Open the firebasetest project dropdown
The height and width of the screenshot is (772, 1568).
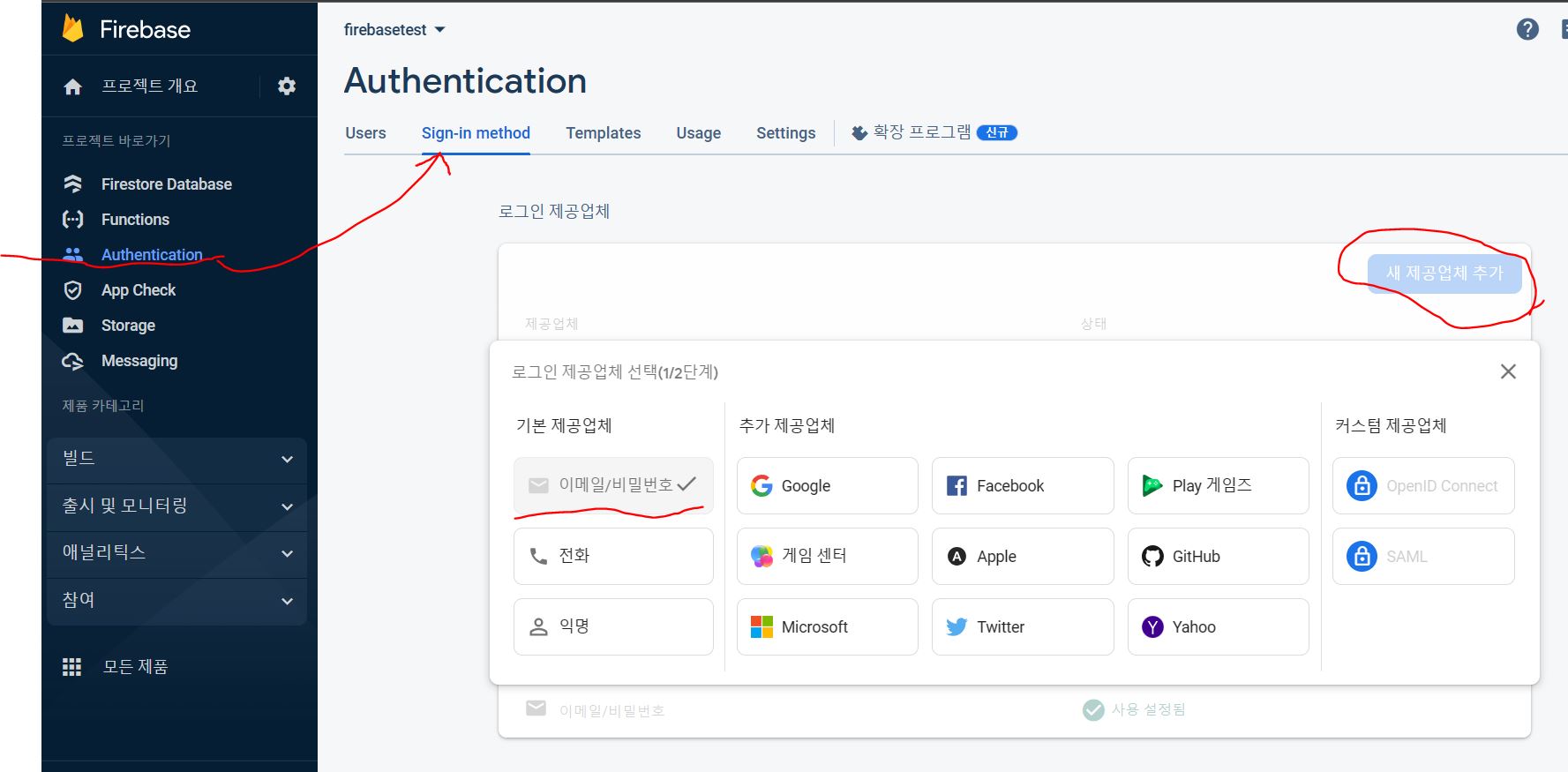[394, 30]
